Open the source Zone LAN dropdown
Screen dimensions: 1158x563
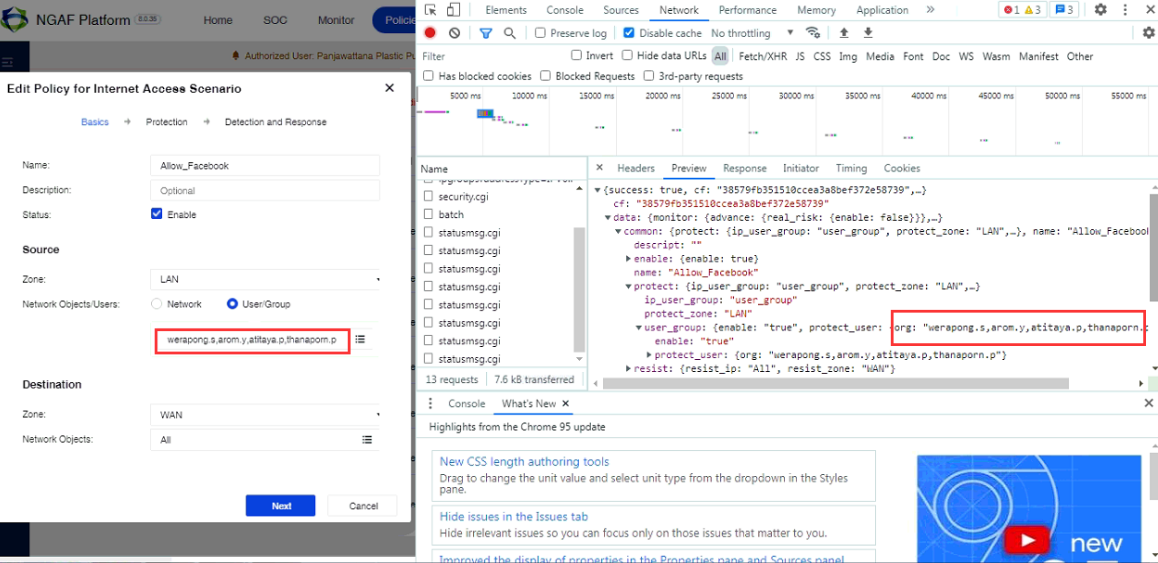click(267, 279)
